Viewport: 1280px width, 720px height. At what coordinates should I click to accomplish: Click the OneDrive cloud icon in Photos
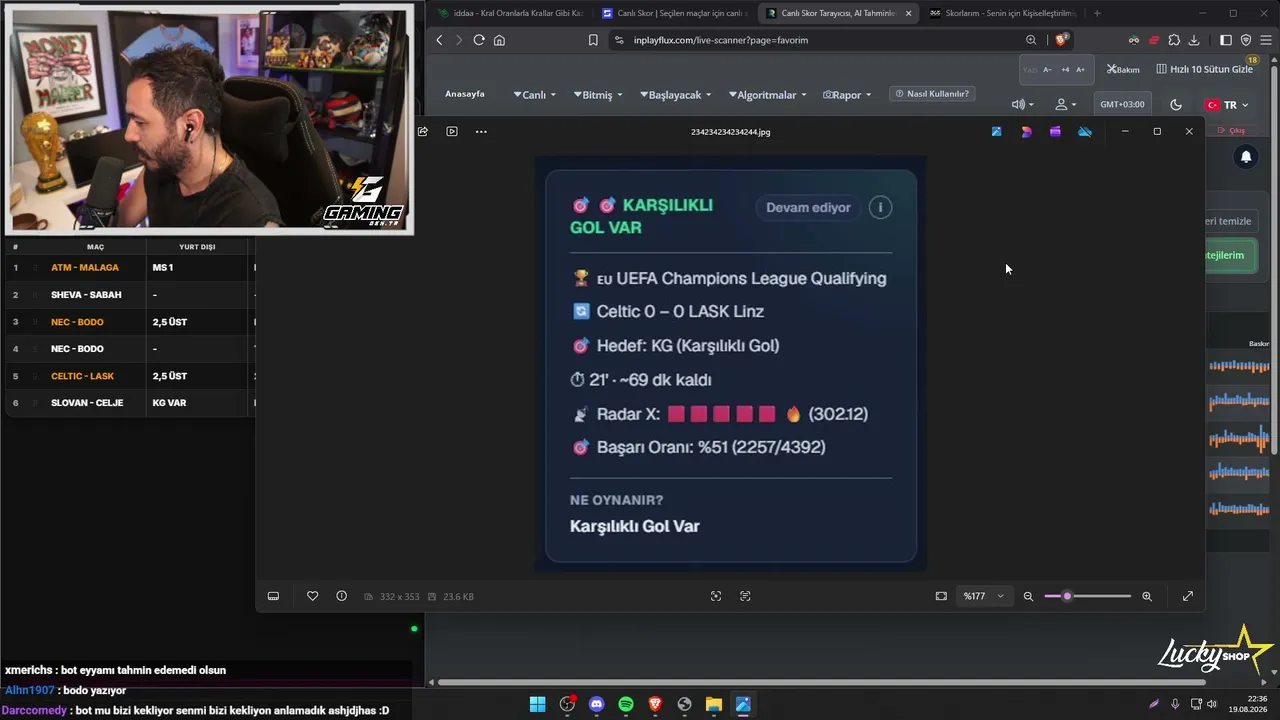pos(1085,131)
